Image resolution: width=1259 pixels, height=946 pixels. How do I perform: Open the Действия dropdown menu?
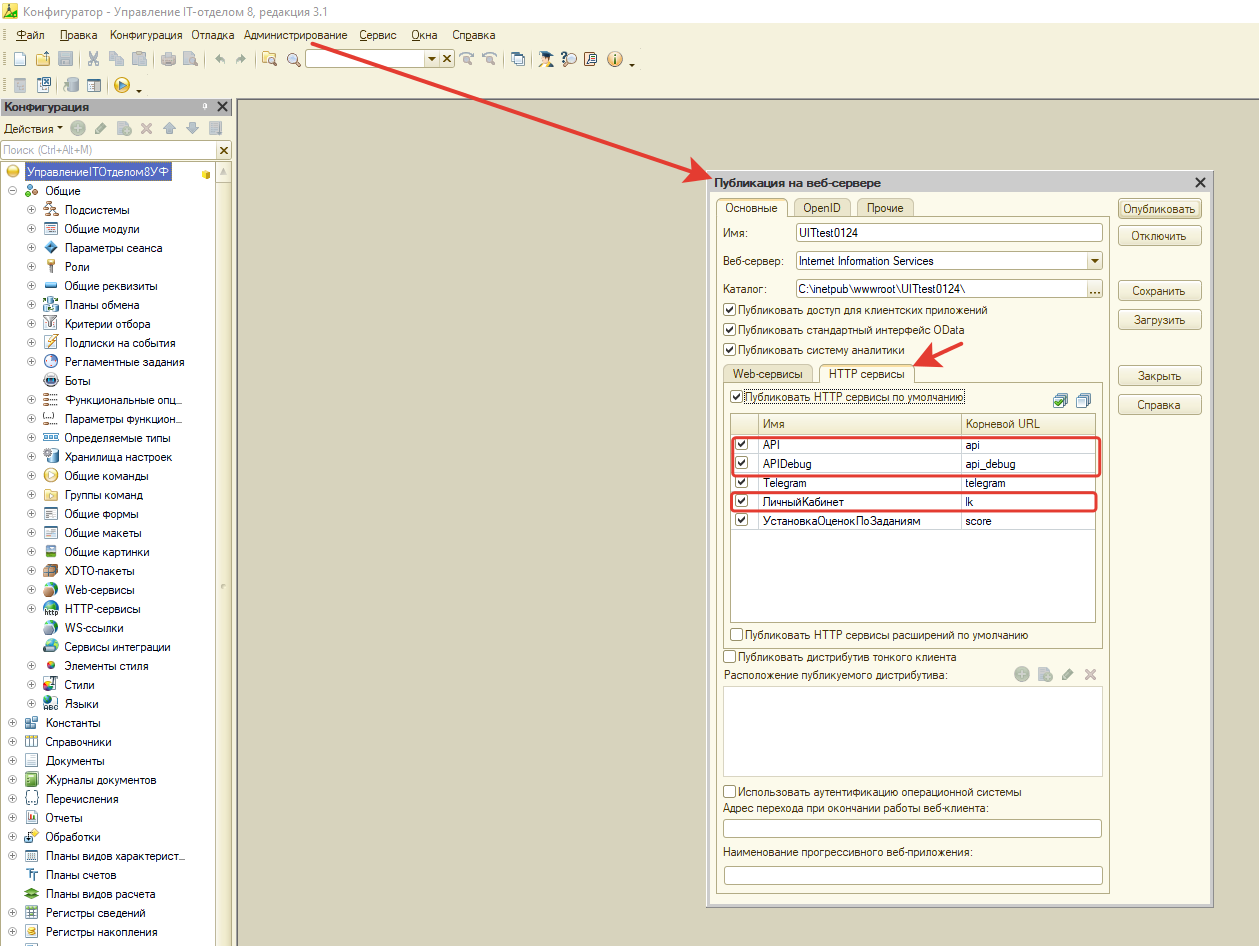click(33, 128)
